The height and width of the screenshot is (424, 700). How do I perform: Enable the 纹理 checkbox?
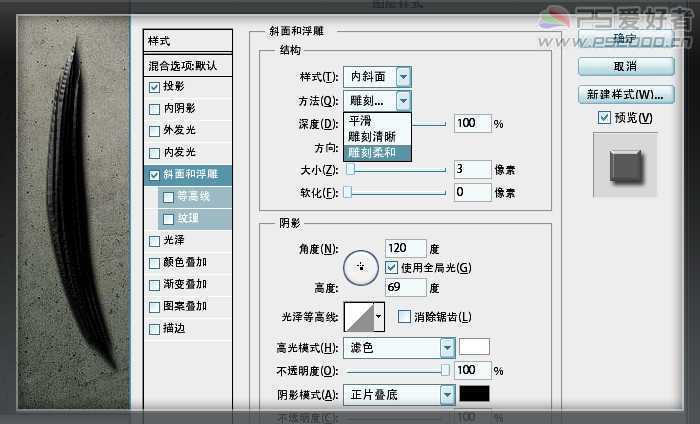pos(168,219)
